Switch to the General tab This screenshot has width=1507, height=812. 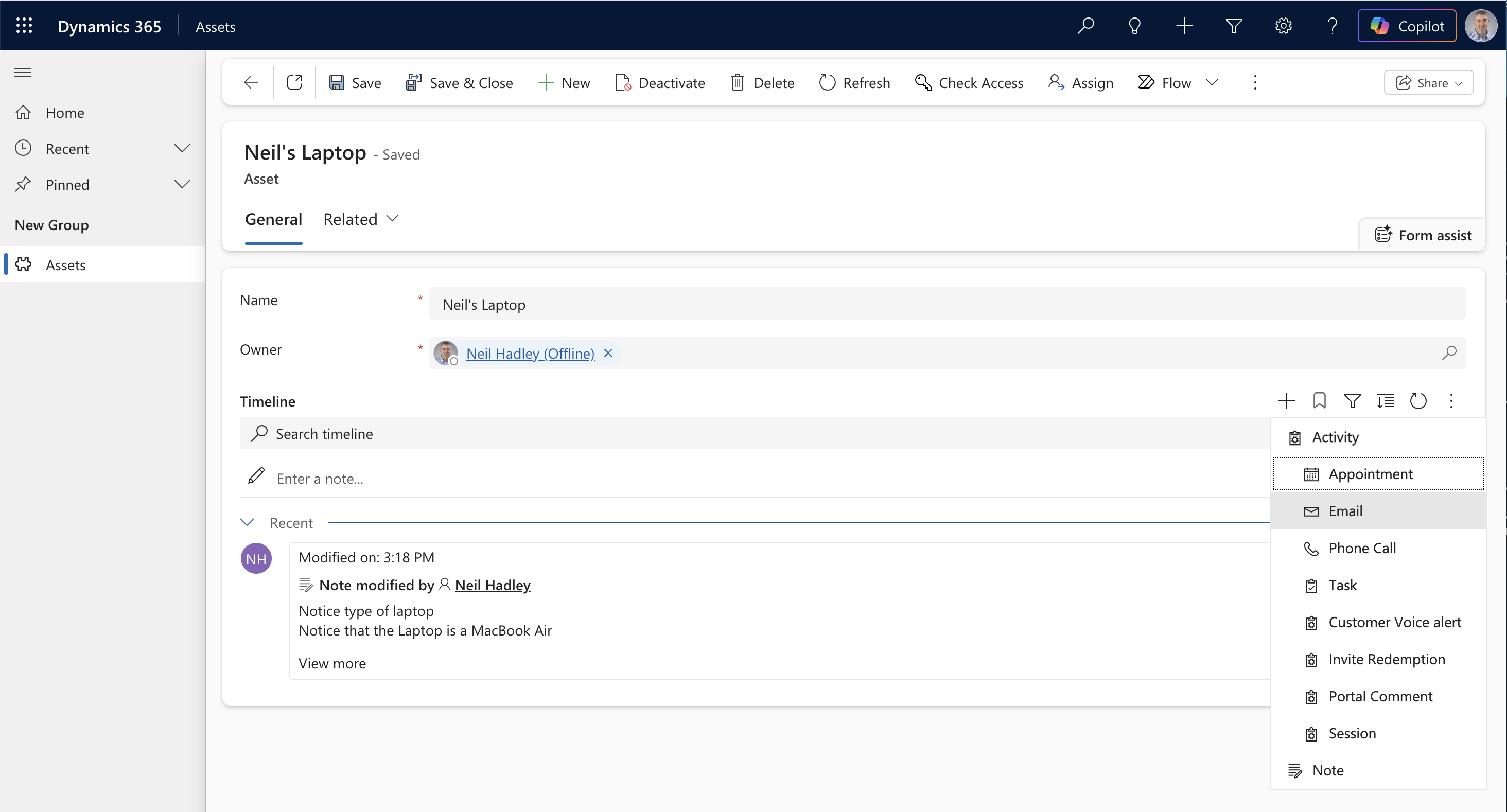pos(273,219)
